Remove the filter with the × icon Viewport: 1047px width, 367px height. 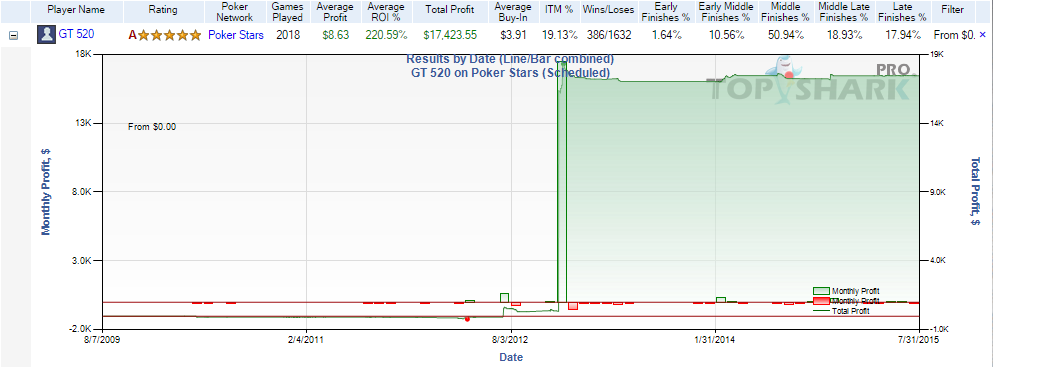[982, 35]
